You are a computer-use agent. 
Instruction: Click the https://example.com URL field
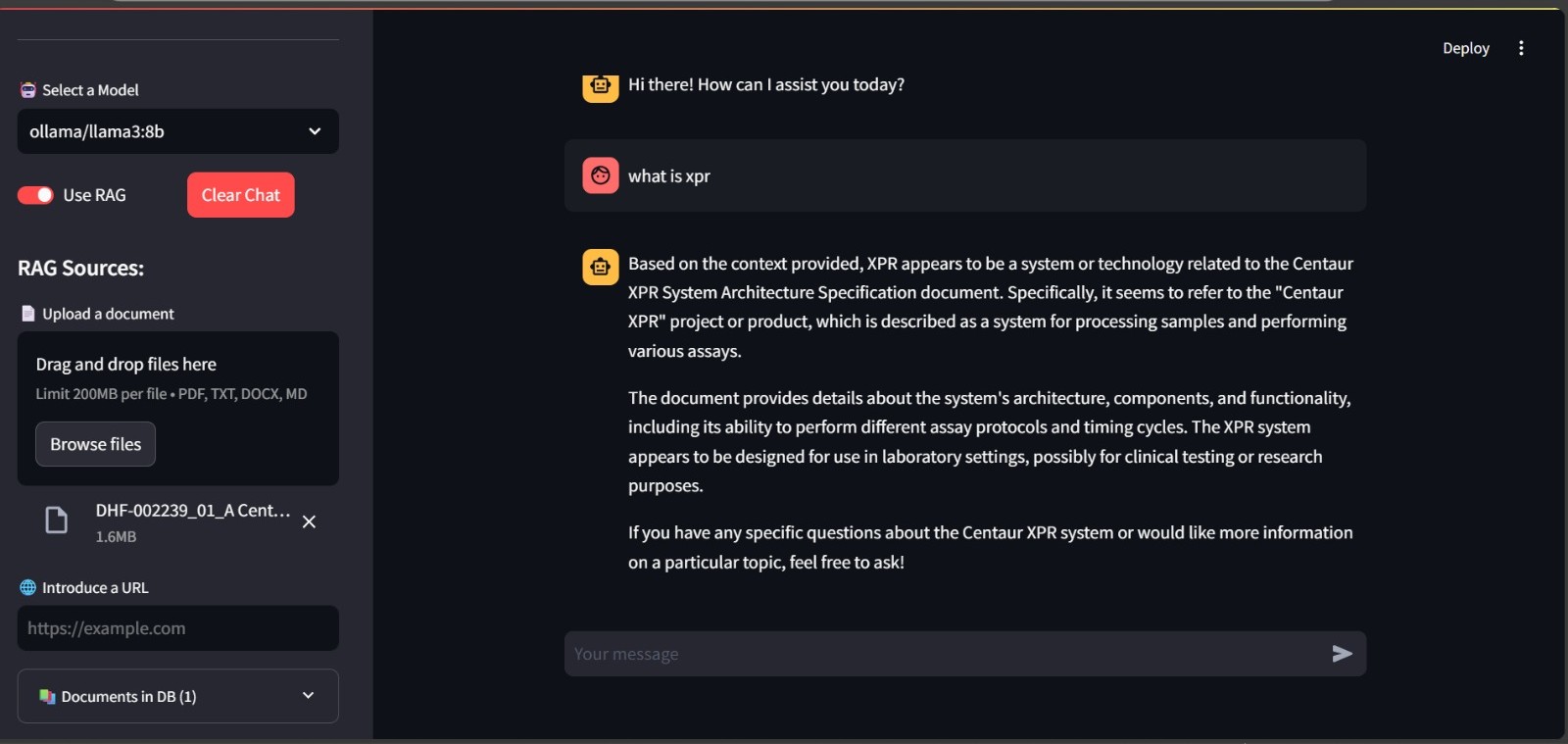[x=178, y=628]
